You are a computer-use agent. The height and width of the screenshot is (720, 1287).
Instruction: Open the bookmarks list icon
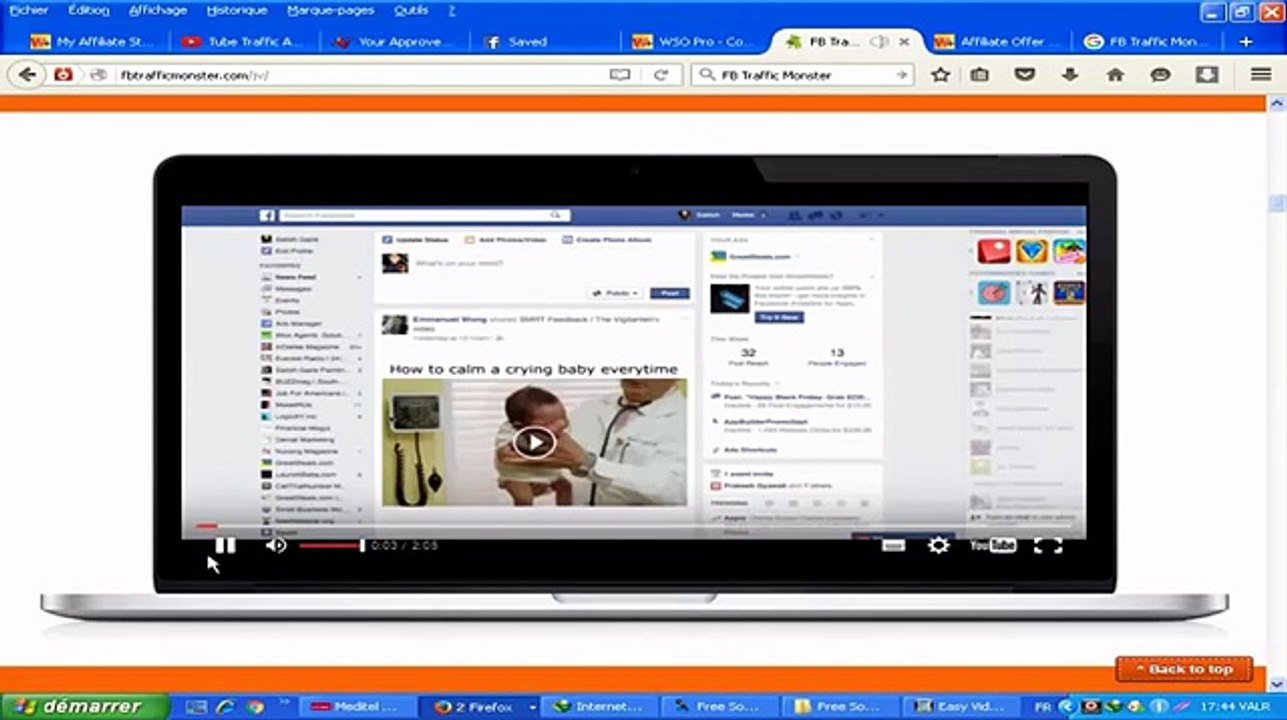980,74
